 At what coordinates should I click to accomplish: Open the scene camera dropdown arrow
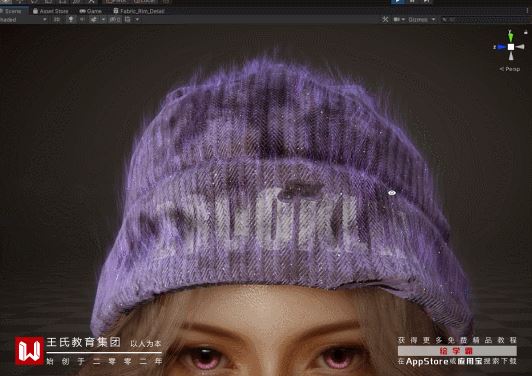click(x=403, y=20)
